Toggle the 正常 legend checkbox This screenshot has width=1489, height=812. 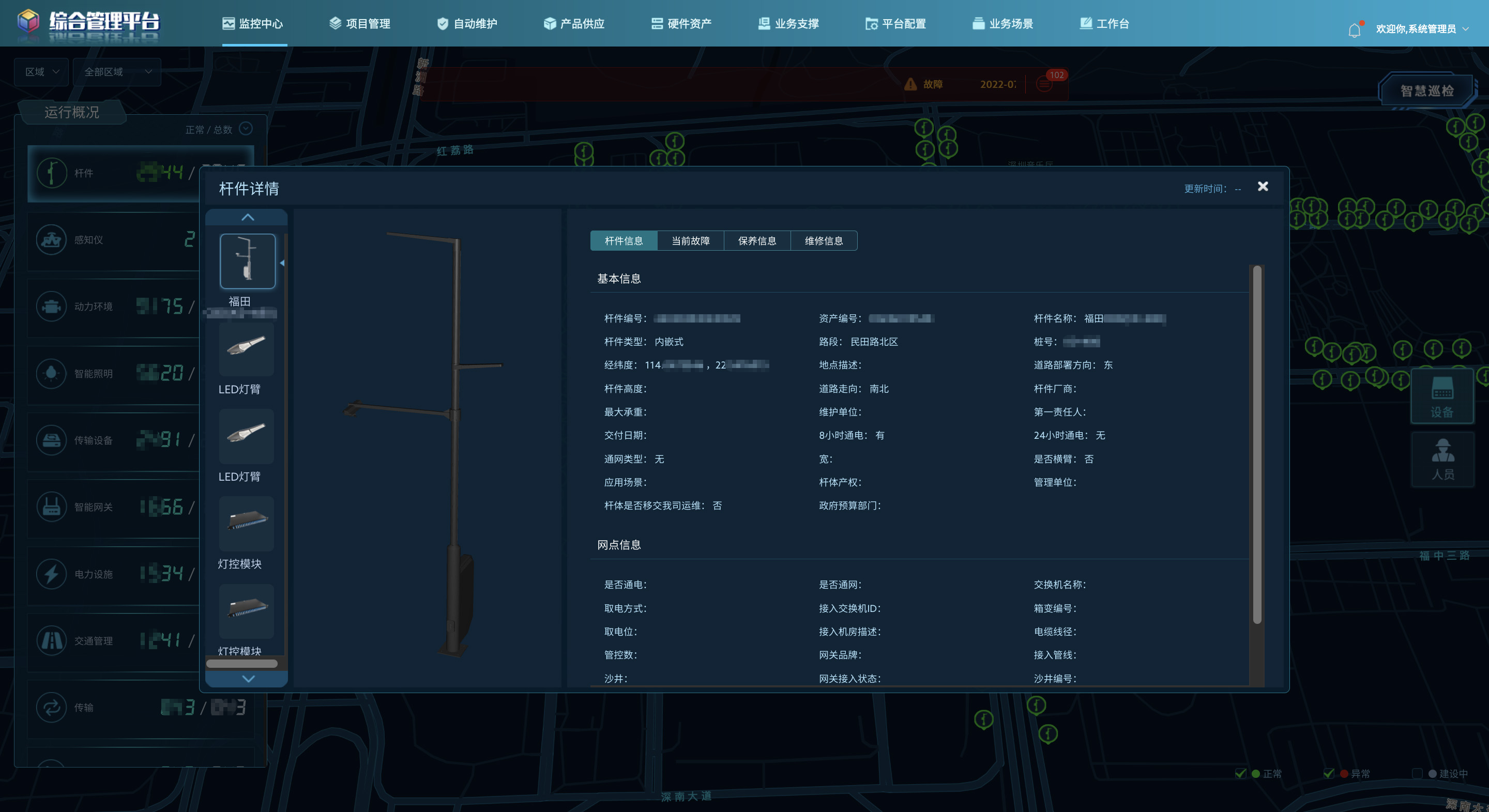coord(1240,773)
